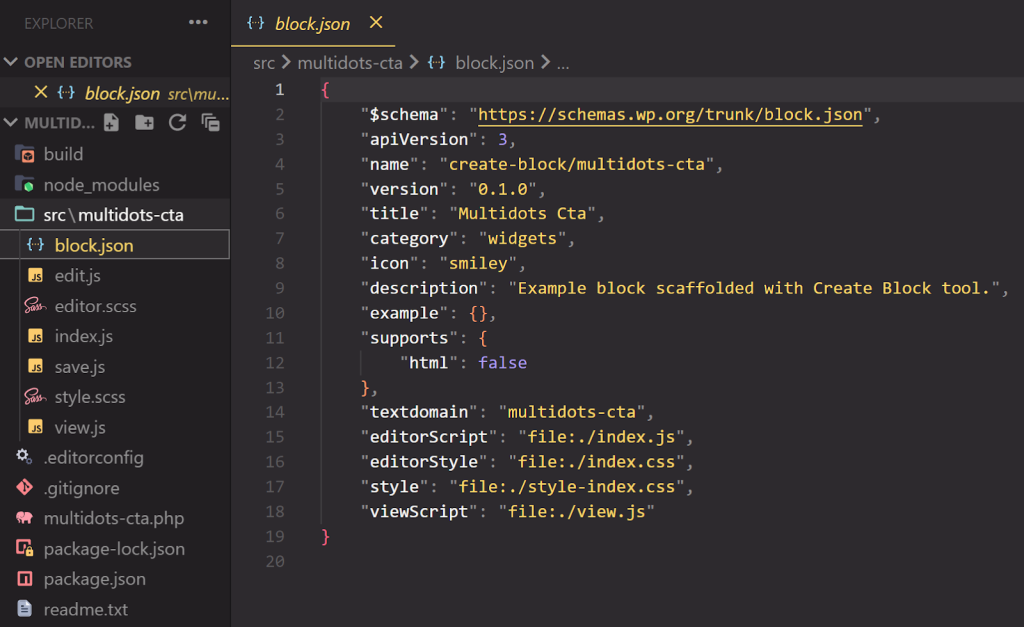Click block.json in the breadcrumb
Image resolution: width=1024 pixels, height=627 pixels.
pos(494,63)
